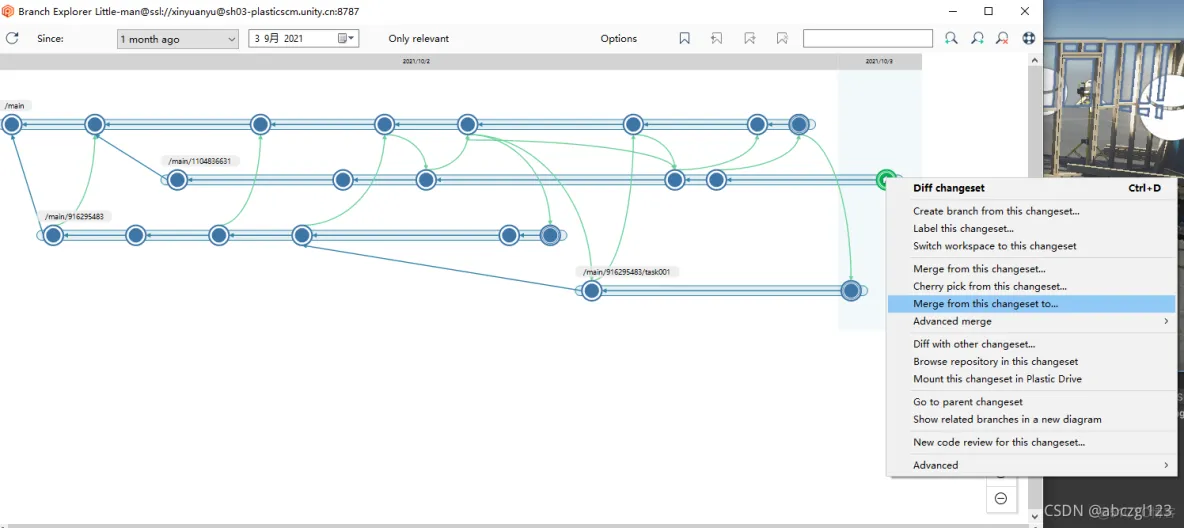The height and width of the screenshot is (528, 1184).
Task: Focus the search text field
Action: click(868, 39)
